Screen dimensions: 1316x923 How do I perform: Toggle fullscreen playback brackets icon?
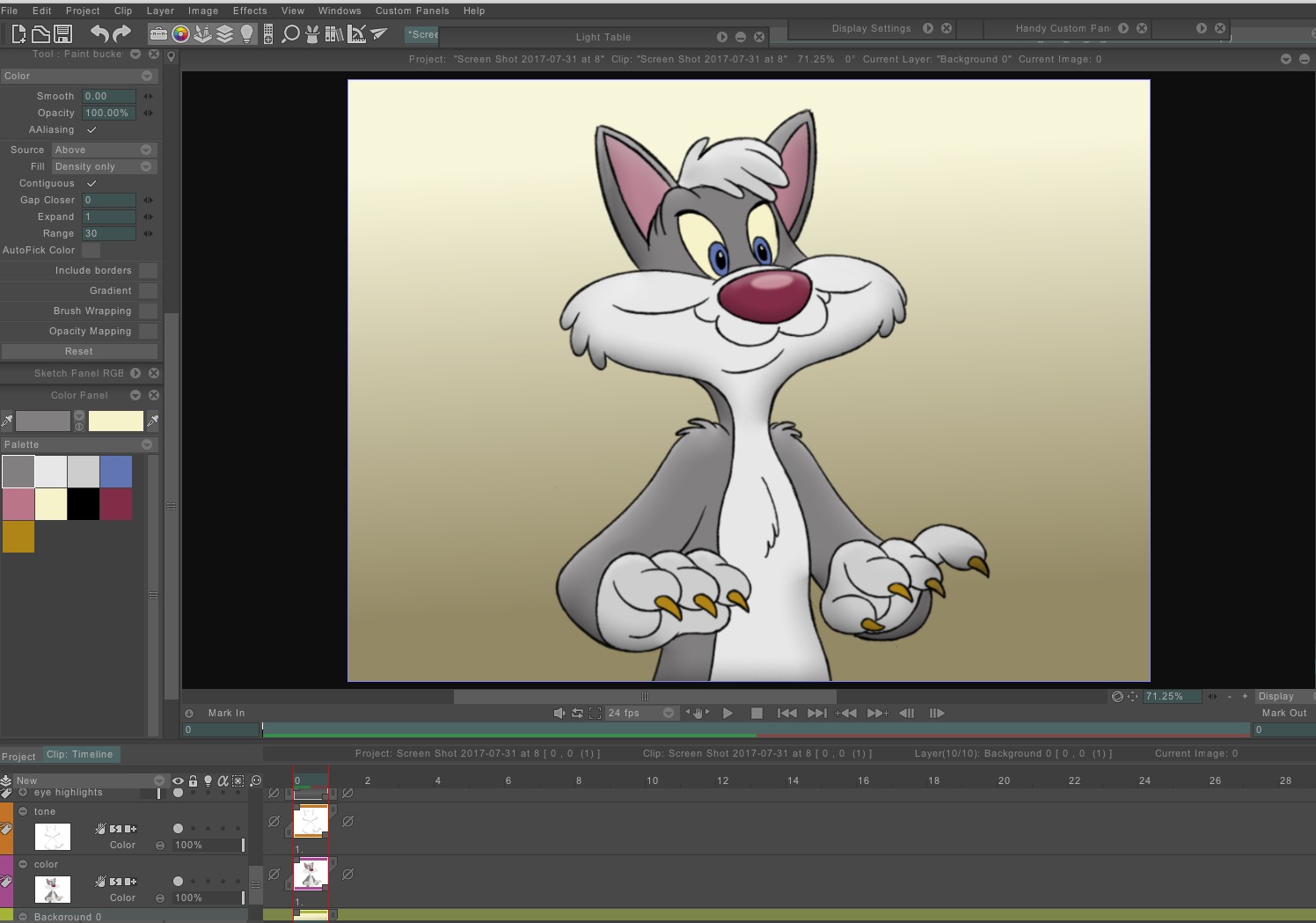[595, 713]
